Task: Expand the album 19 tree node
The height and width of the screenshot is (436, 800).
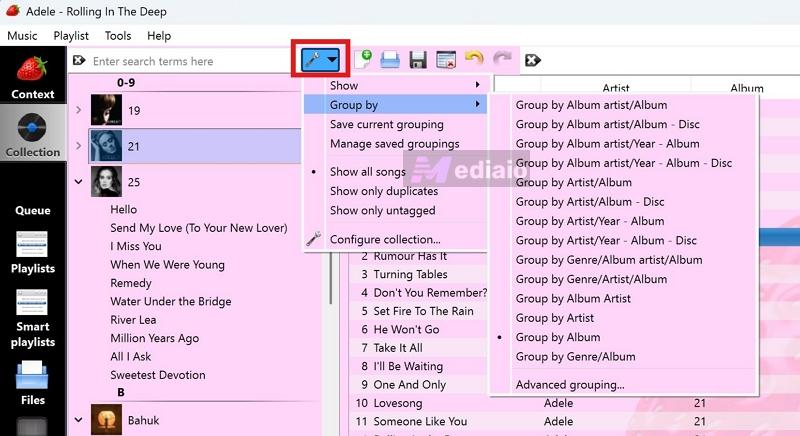Action: 79,110
